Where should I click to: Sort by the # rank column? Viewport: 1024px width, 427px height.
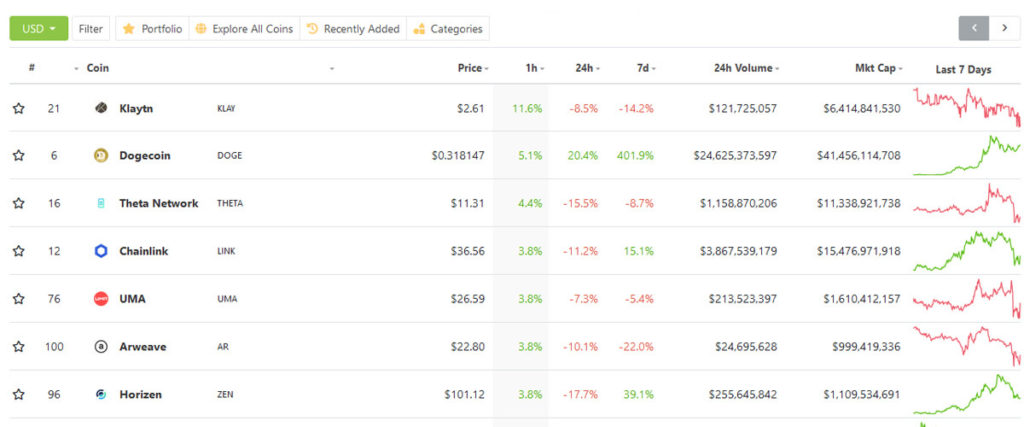point(31,67)
